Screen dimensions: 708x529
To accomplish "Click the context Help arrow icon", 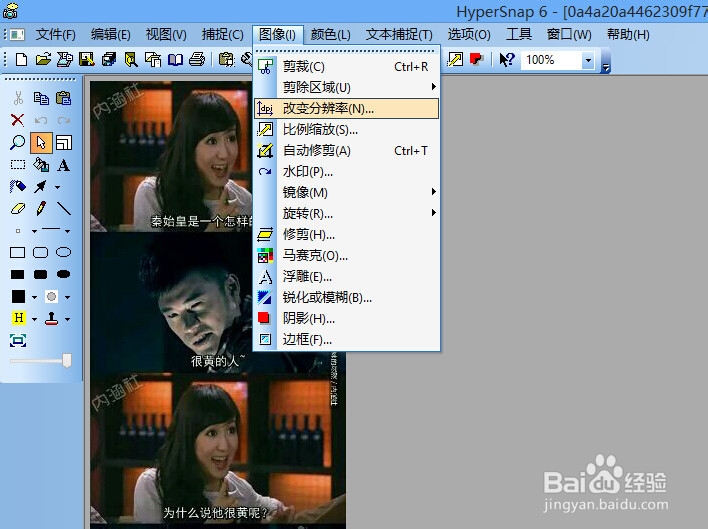I will (x=507, y=60).
